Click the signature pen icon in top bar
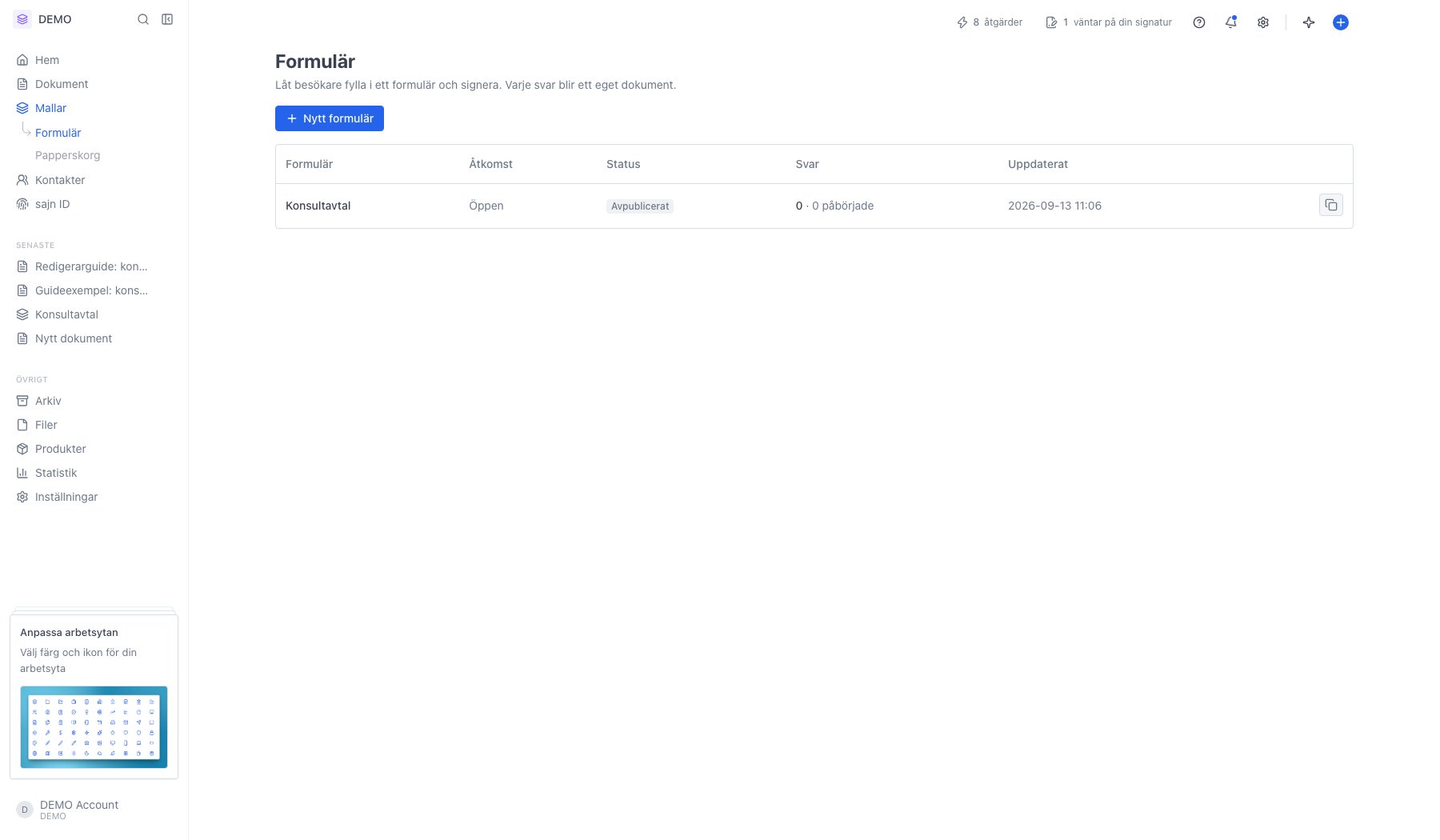 click(1052, 22)
